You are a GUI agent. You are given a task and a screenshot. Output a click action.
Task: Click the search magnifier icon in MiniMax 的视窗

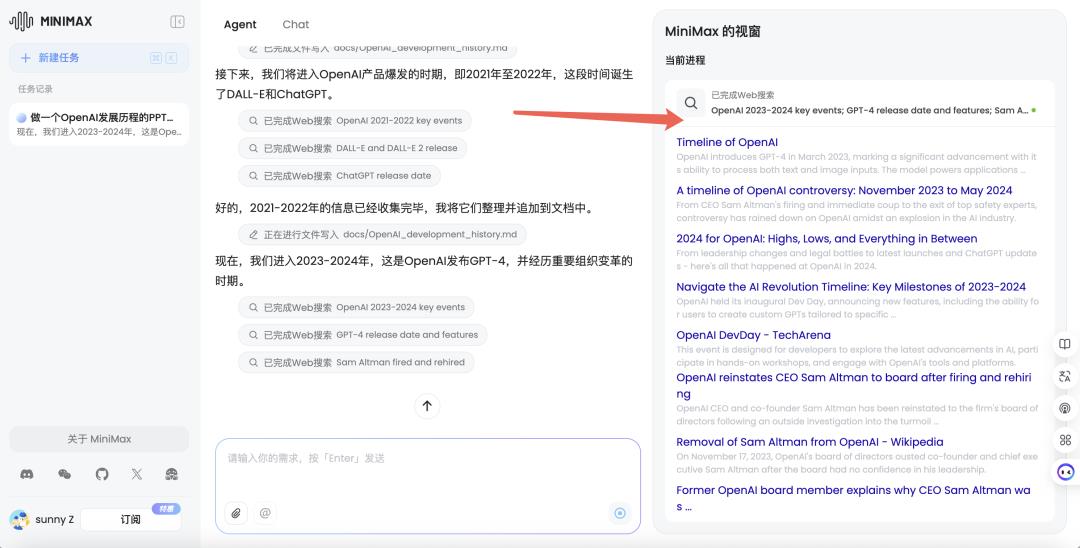[691, 103]
